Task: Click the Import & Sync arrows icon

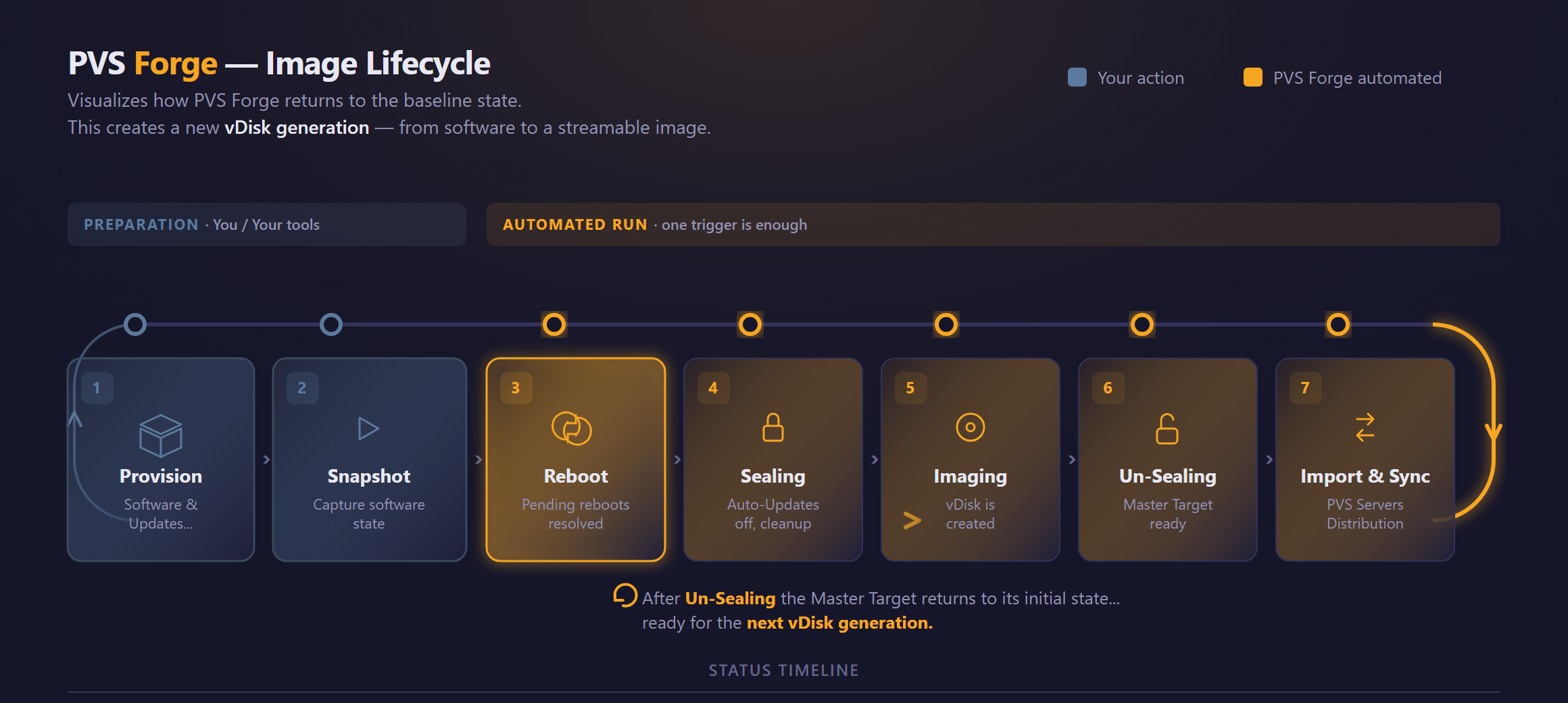Action: tap(1365, 427)
